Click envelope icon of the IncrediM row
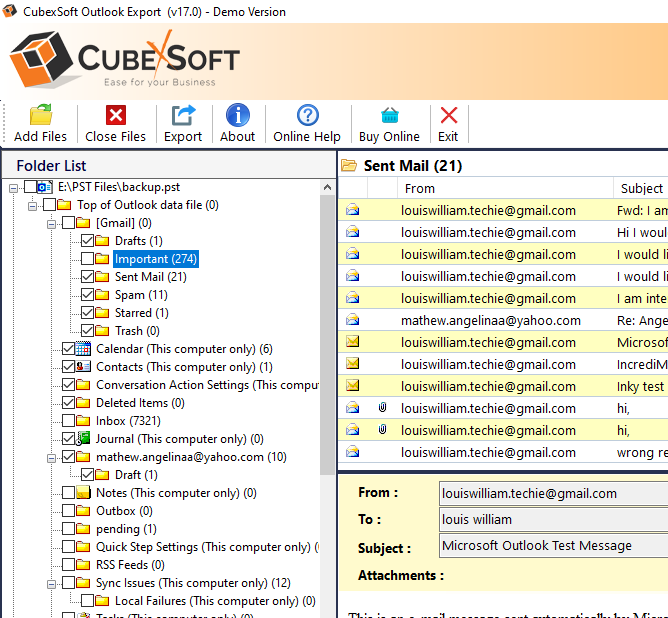This screenshot has width=668, height=618. (352, 363)
